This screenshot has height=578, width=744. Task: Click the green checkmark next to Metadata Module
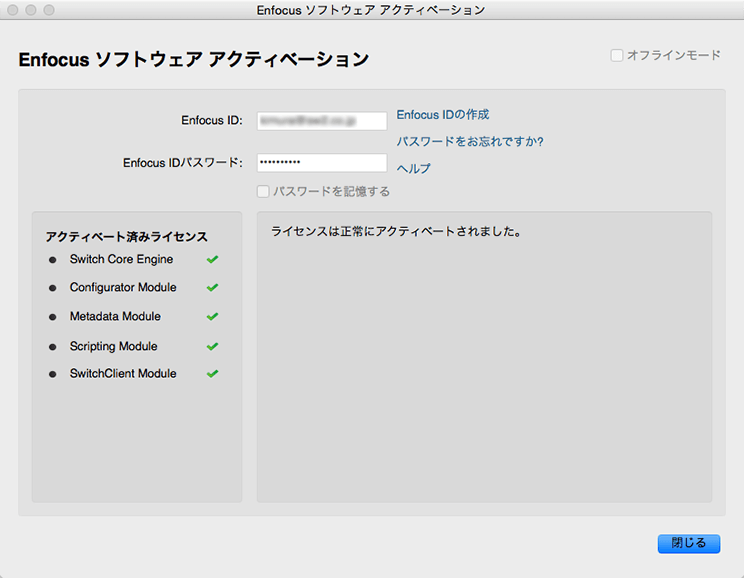pos(213,317)
